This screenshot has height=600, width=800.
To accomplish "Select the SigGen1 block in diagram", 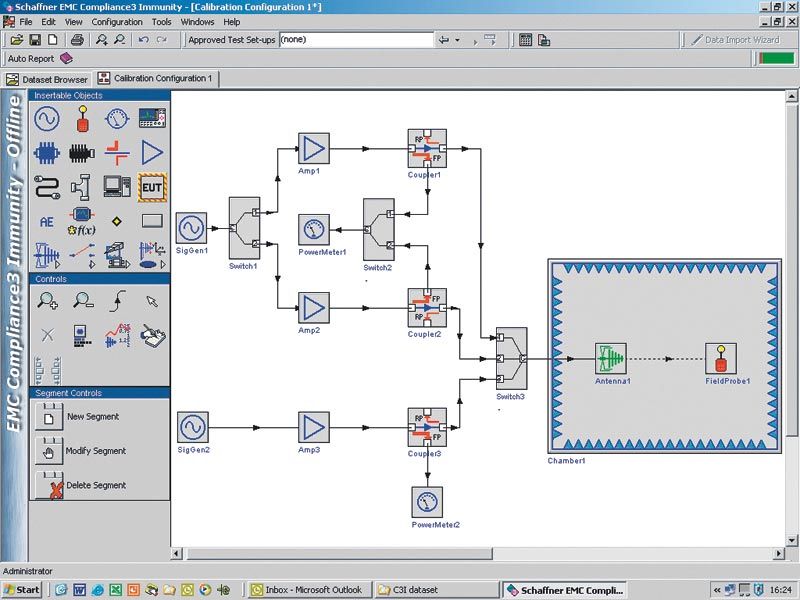I will coord(192,228).
